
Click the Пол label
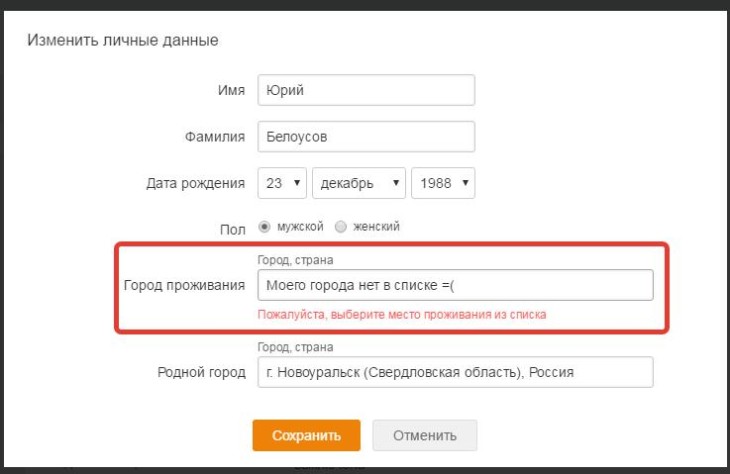click(x=232, y=228)
